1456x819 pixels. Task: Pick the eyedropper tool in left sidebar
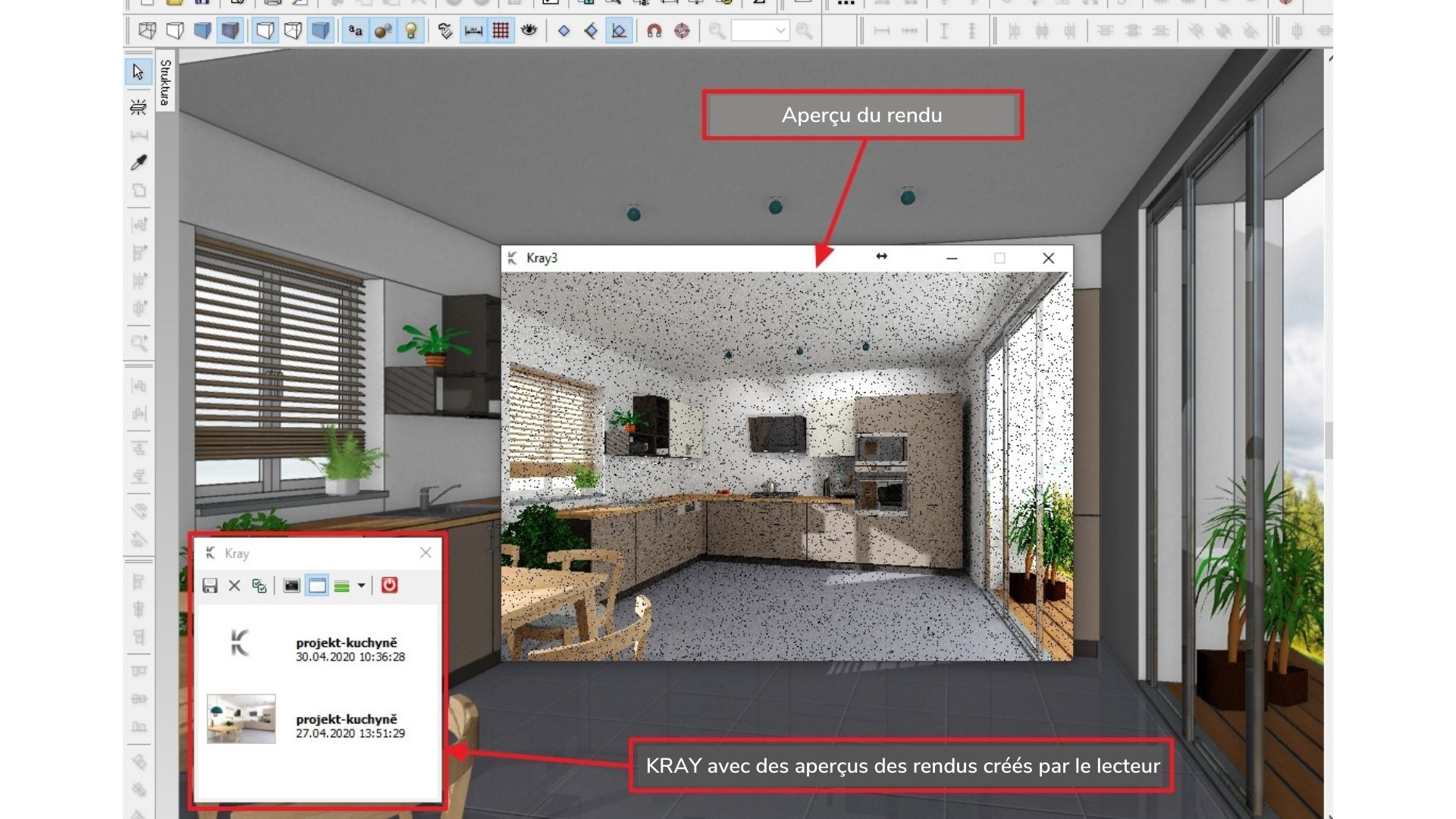click(139, 162)
